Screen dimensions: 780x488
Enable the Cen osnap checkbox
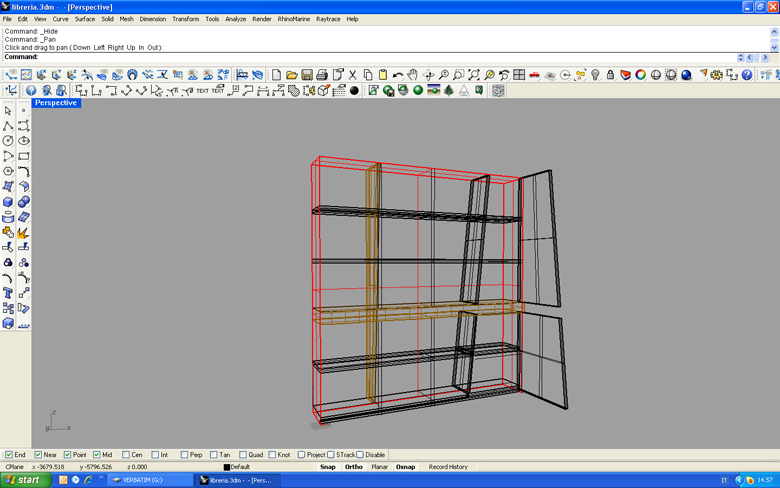pyautogui.click(x=126, y=455)
